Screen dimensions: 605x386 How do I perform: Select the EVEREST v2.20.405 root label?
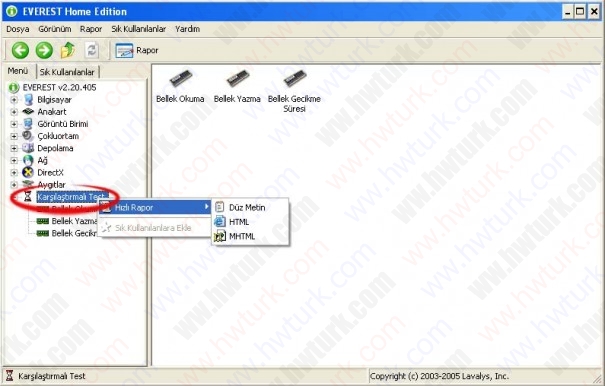(59, 87)
